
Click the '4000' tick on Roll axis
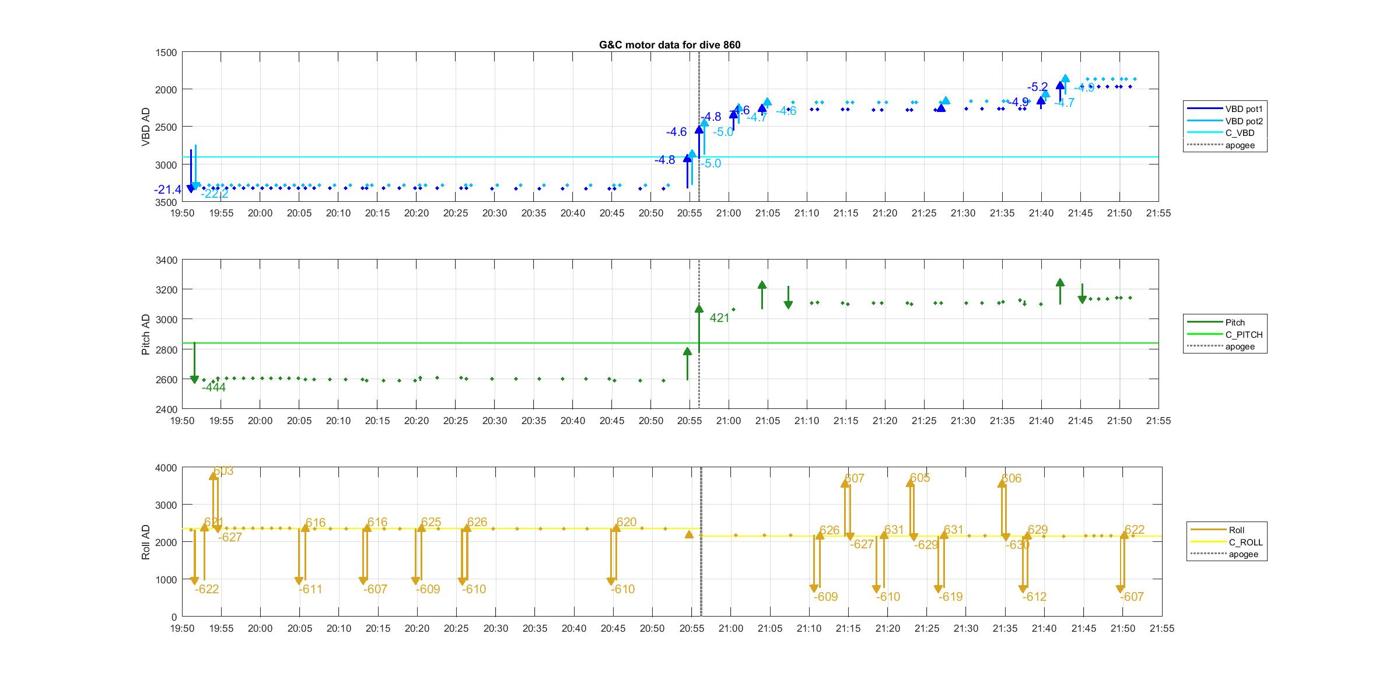tap(166, 468)
